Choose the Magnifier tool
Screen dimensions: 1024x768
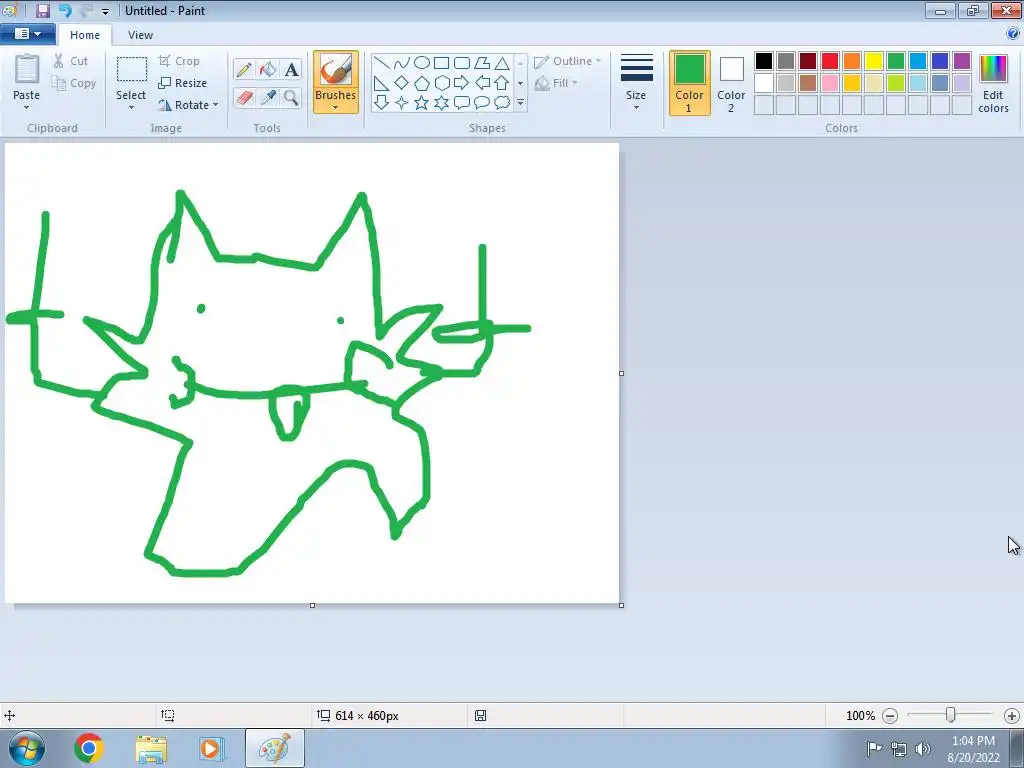(291, 98)
